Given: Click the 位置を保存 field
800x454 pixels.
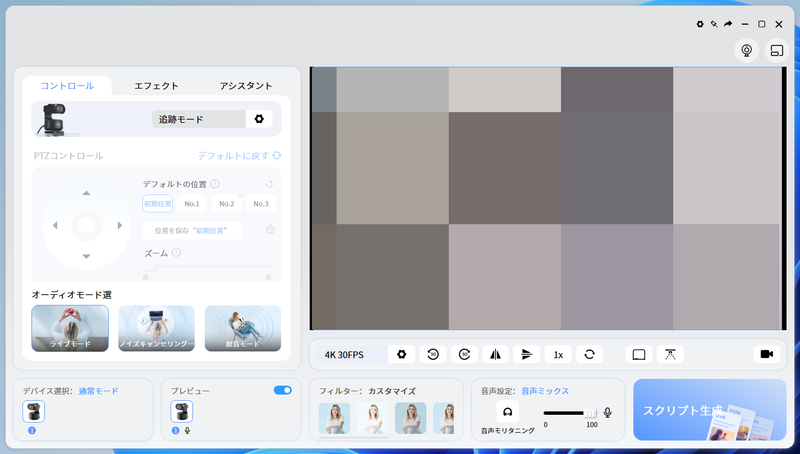Looking at the screenshot, I should coord(192,231).
